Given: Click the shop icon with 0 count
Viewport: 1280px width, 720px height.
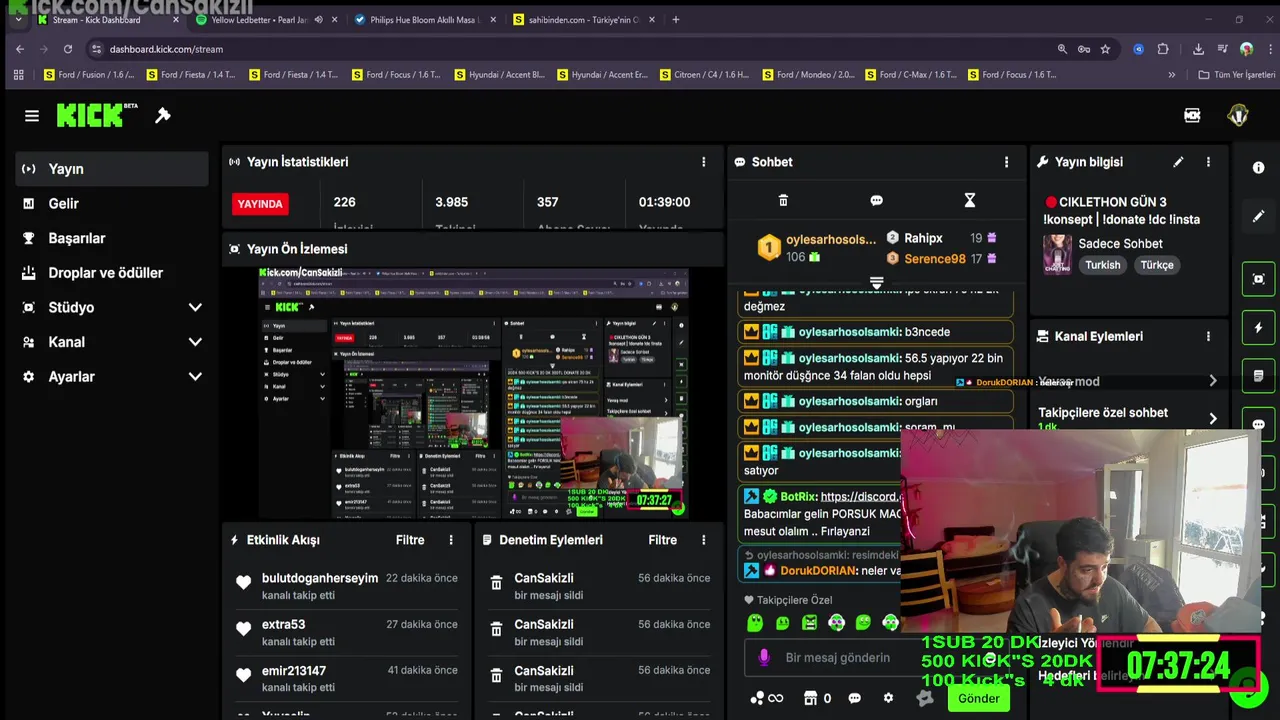Looking at the screenshot, I should click(x=817, y=698).
